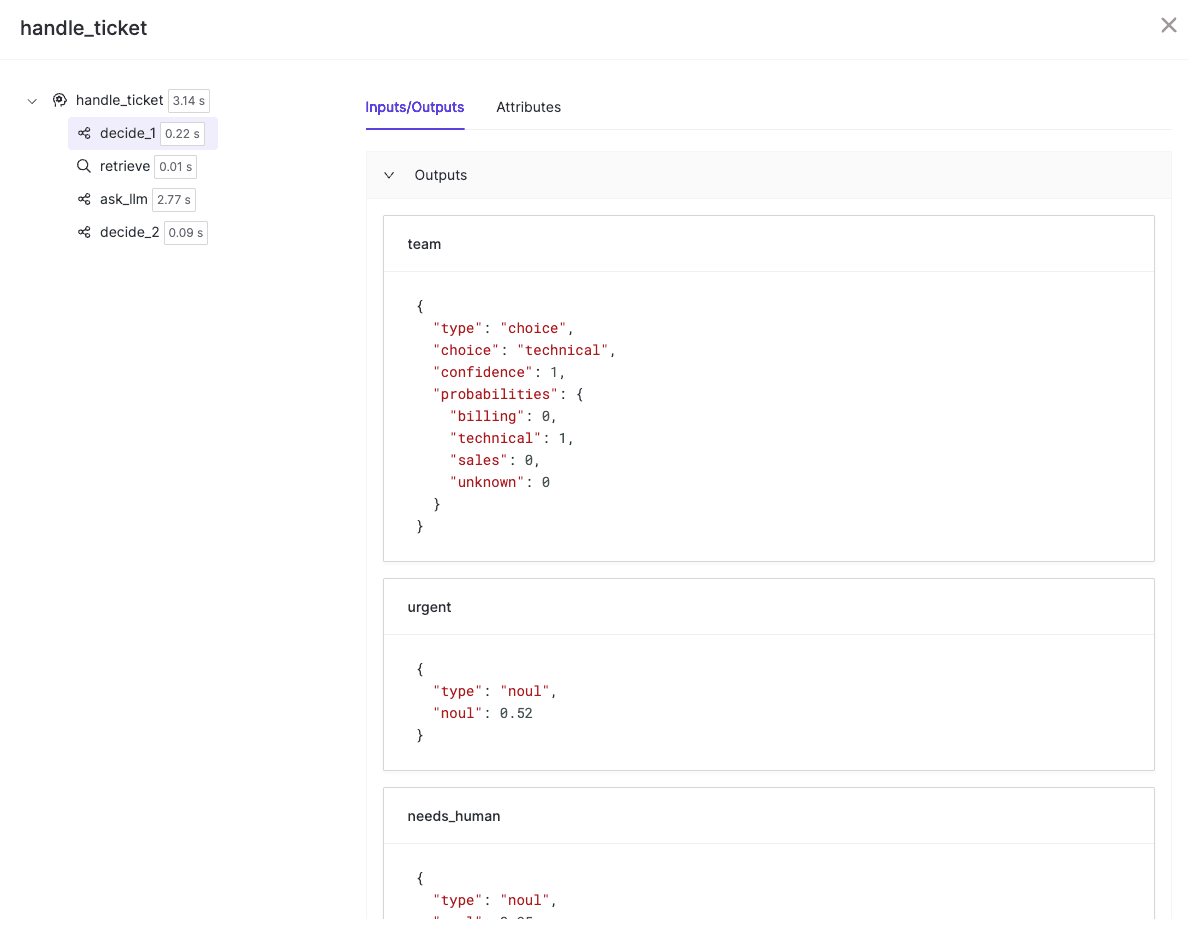Click the retrieve magnifier icon
The height and width of the screenshot is (938, 1189).
84,166
